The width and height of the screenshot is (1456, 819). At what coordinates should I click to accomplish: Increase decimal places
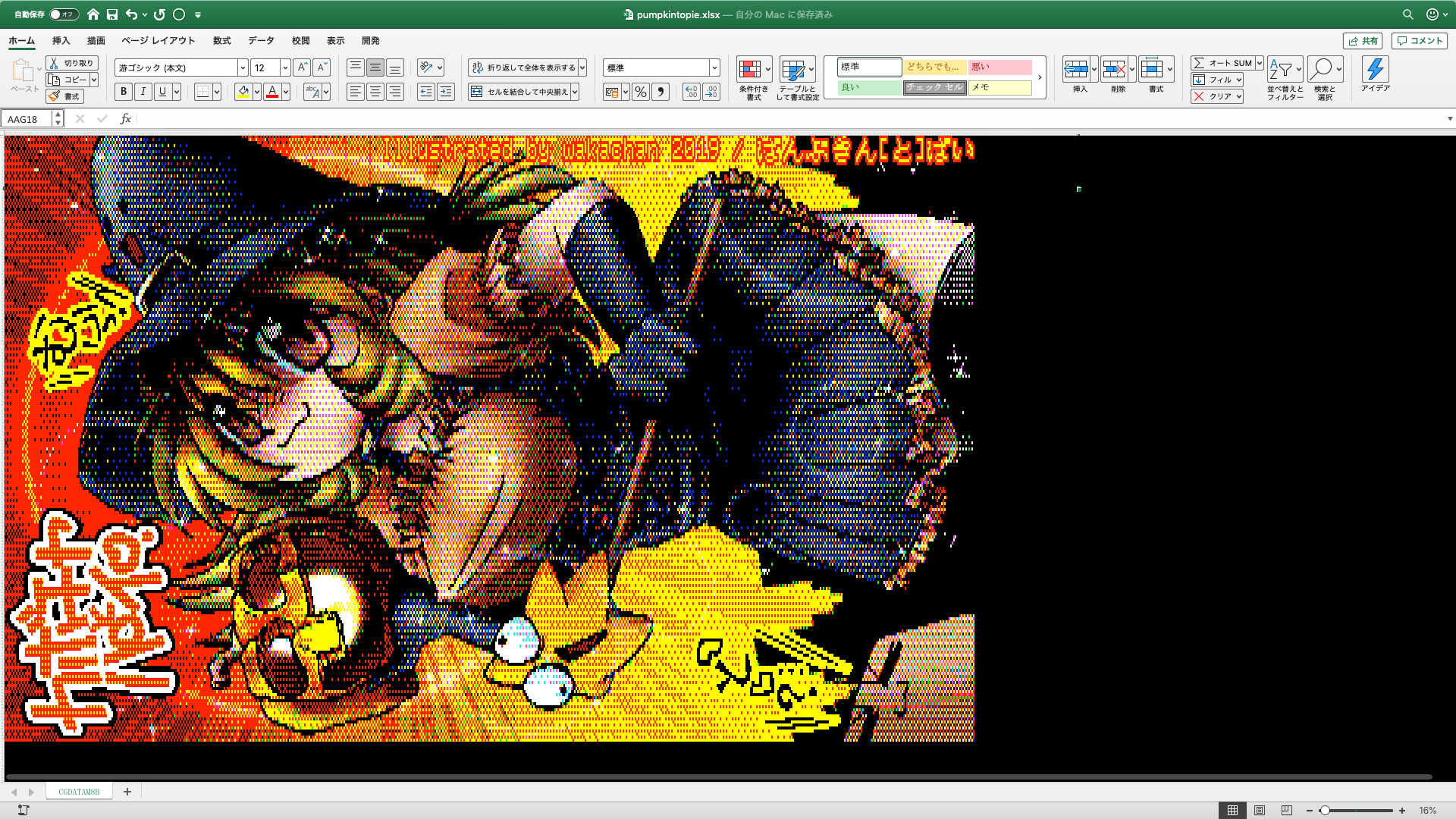click(691, 92)
